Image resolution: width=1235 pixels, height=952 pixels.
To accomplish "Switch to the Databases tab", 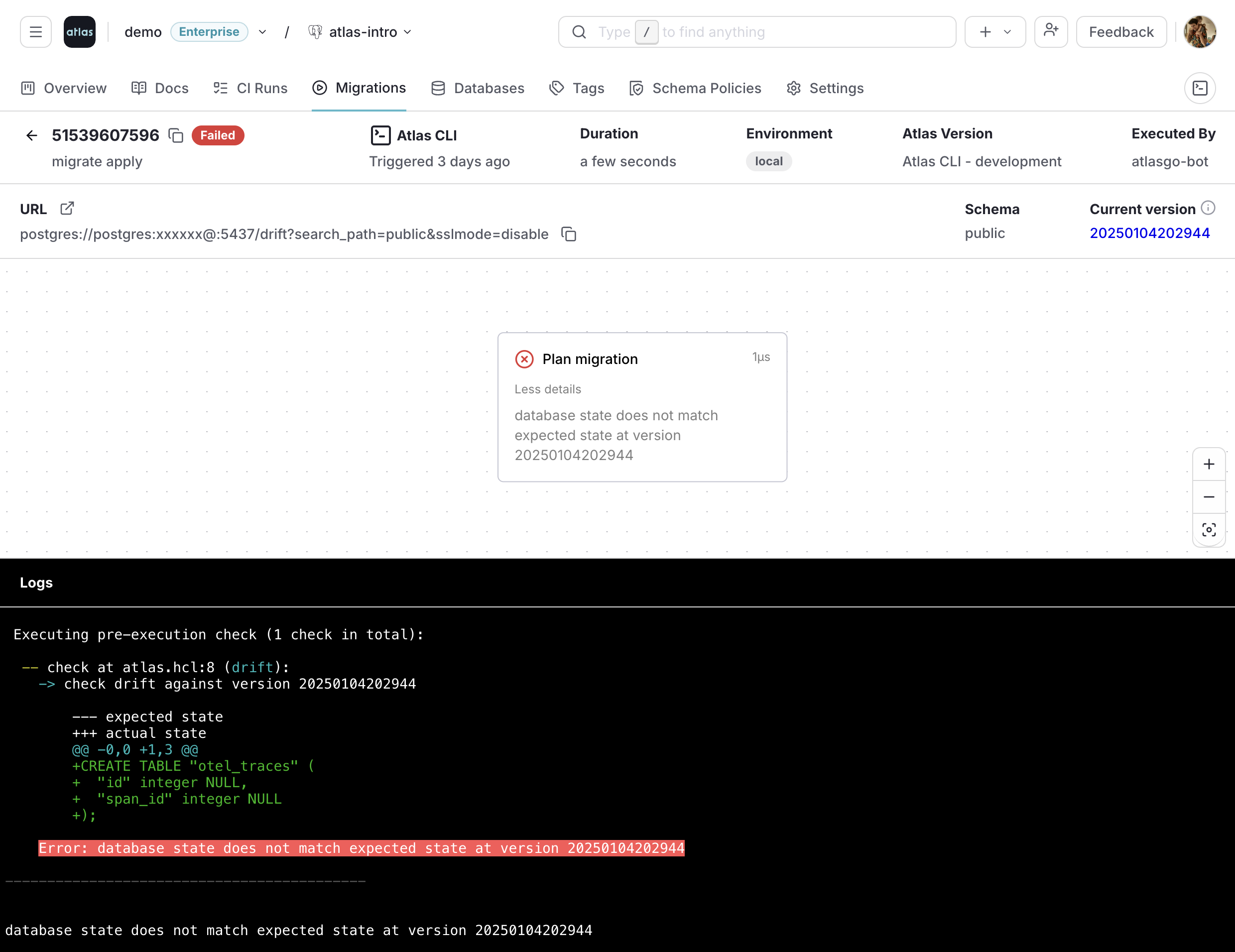I will coord(477,88).
